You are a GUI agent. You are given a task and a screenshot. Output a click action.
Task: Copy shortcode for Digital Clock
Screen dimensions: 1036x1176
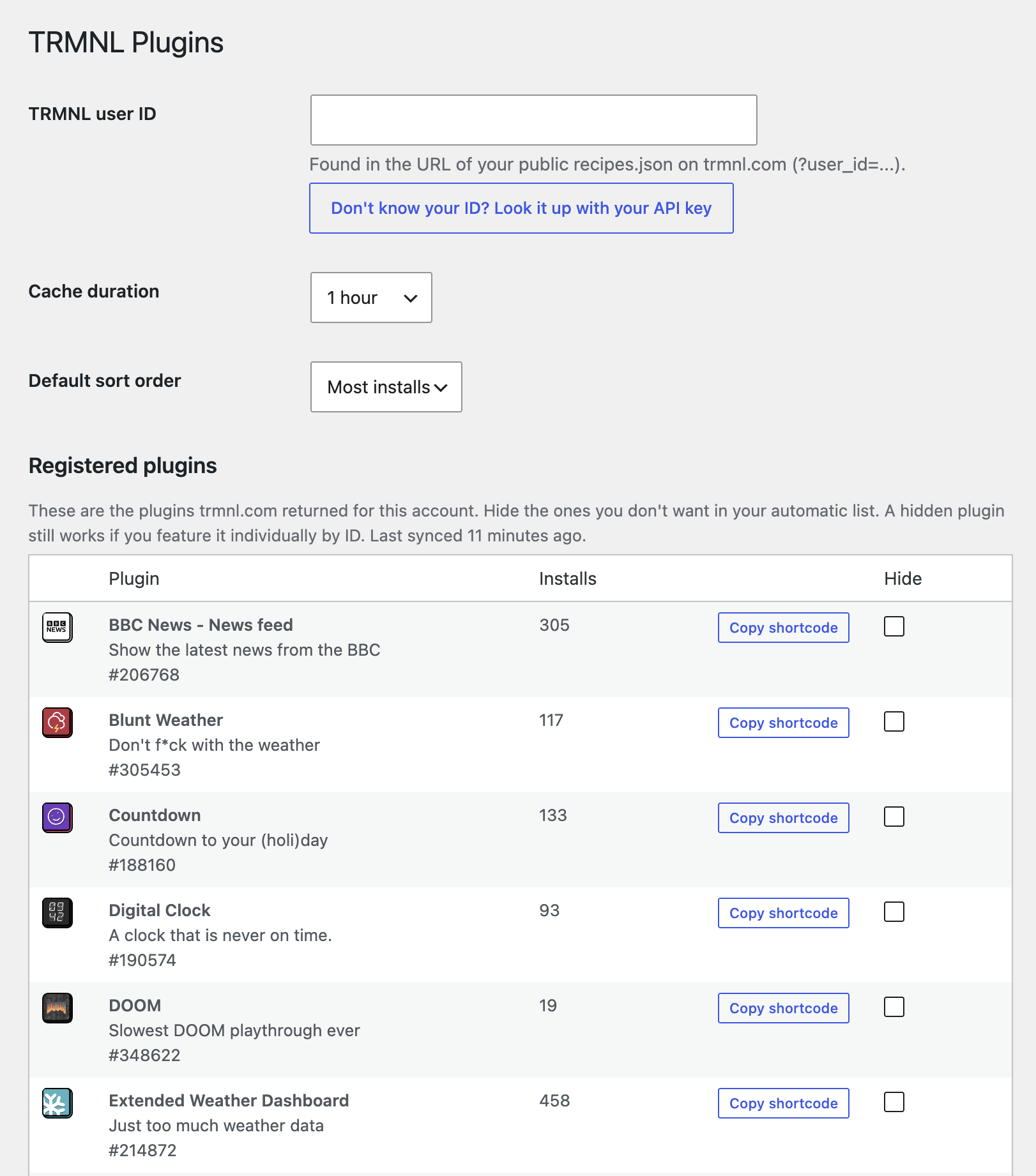(x=784, y=913)
